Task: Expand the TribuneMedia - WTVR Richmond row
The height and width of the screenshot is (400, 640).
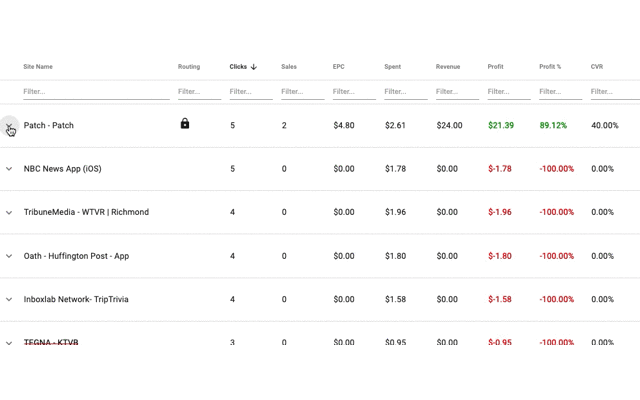Action: pos(9,212)
